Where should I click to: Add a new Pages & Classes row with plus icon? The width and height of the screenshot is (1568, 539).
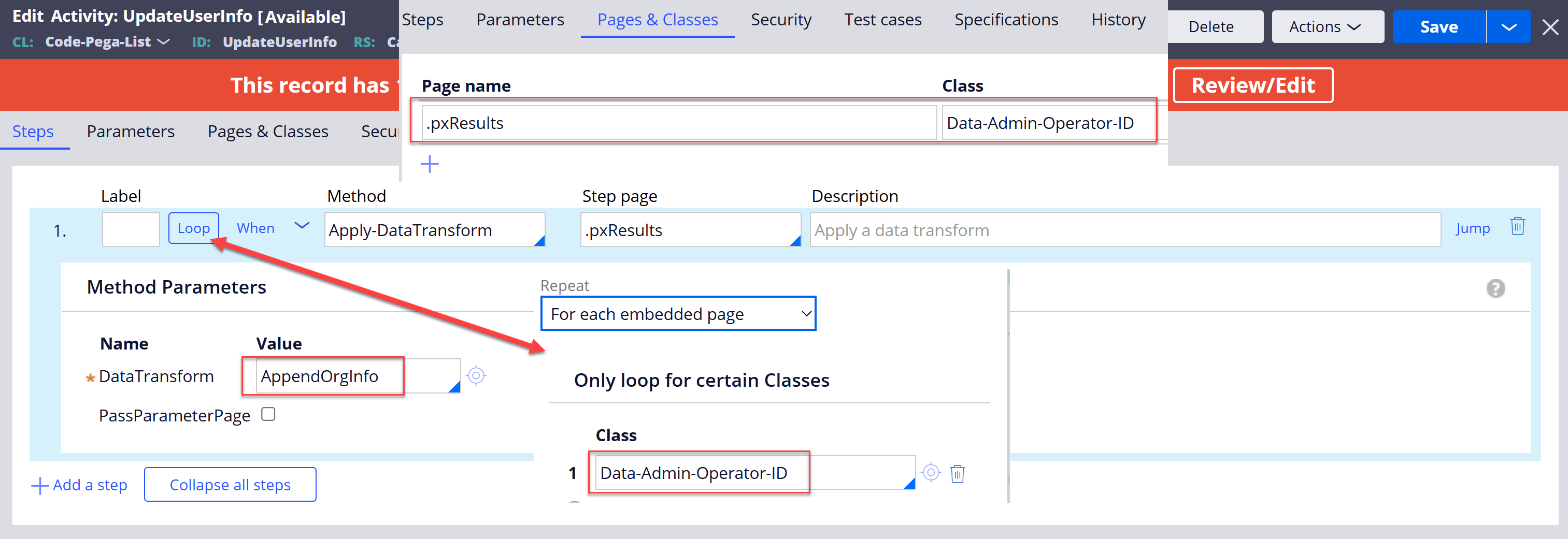click(x=430, y=164)
